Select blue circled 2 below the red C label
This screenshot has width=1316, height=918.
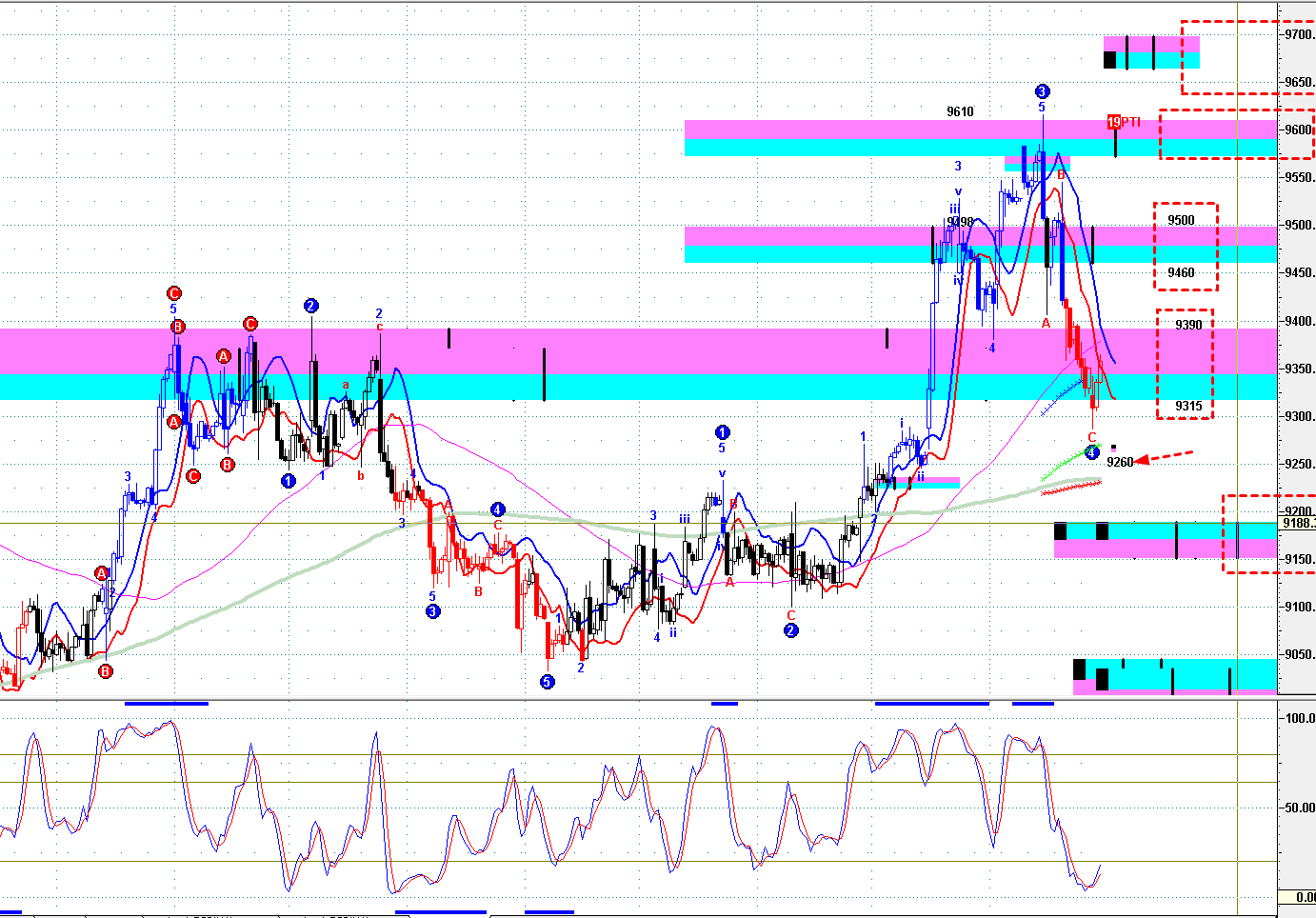(790, 630)
